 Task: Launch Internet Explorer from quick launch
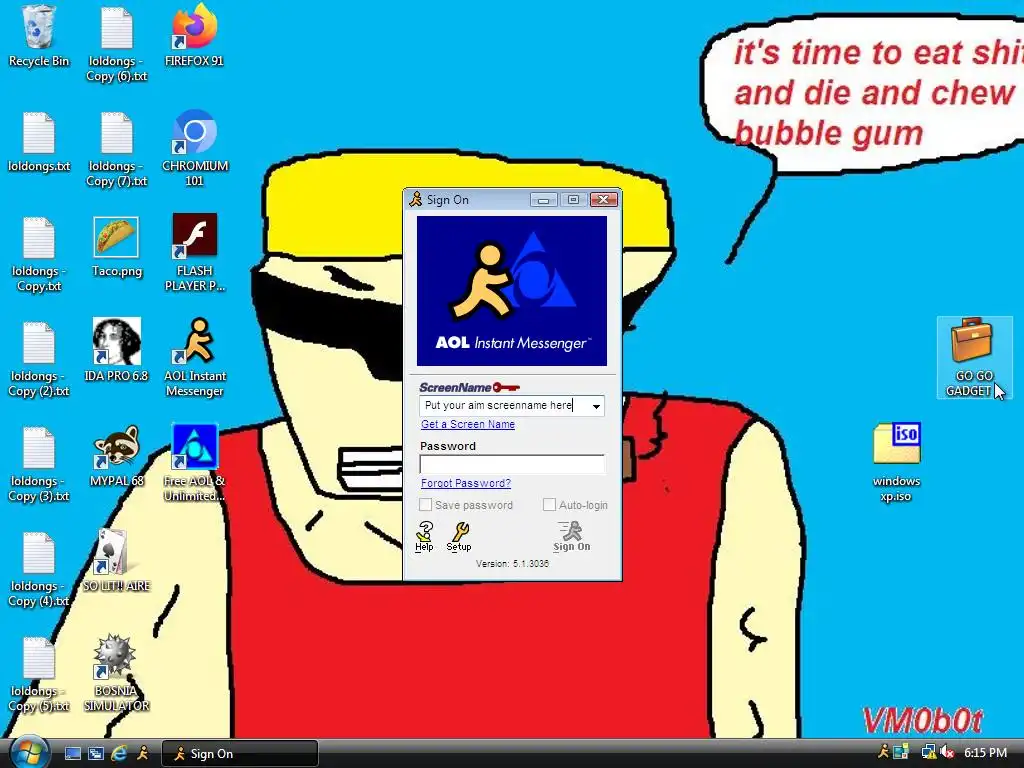[x=119, y=754]
